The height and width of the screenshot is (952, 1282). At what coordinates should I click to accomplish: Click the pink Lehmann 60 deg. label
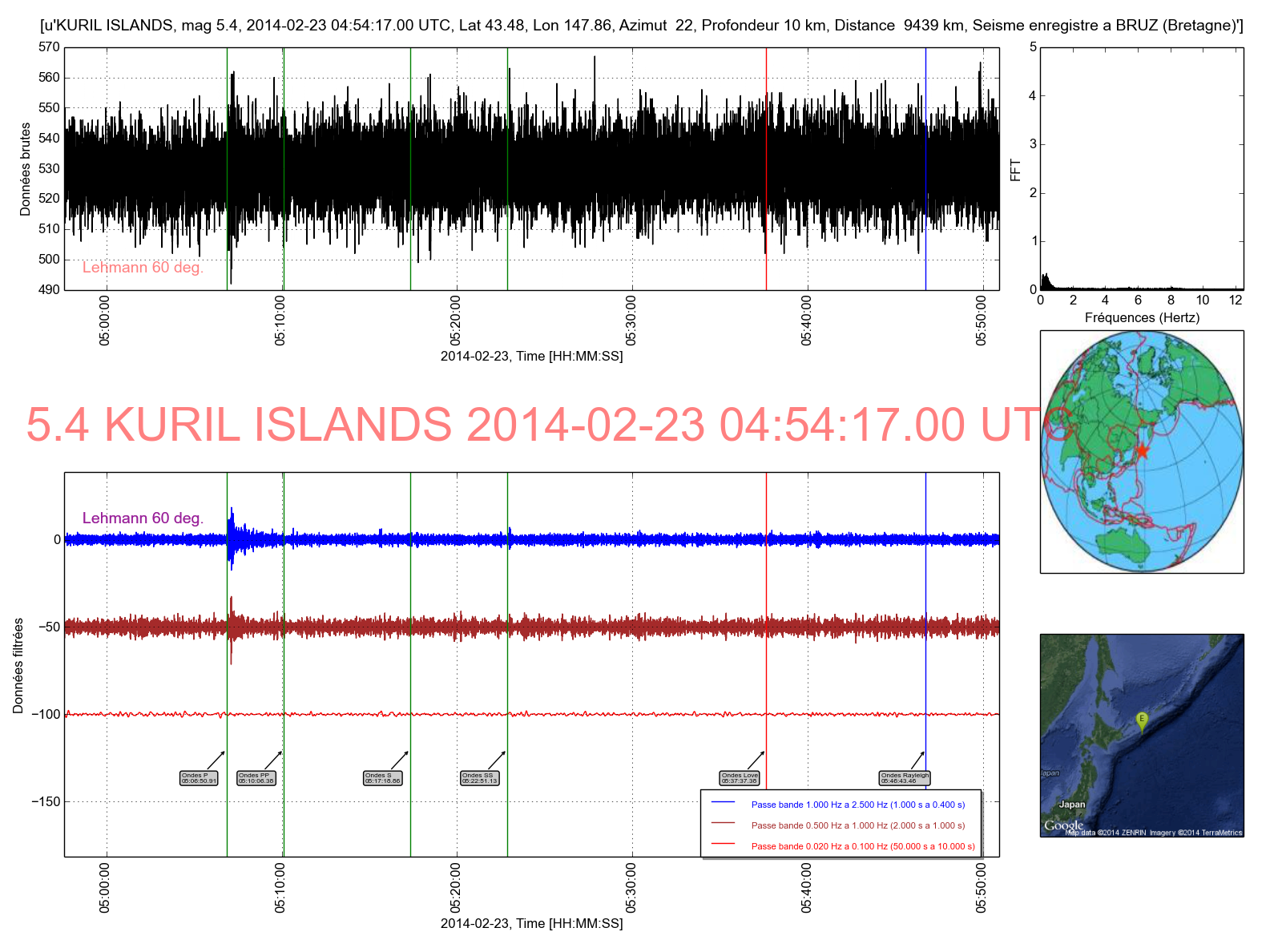point(143,268)
